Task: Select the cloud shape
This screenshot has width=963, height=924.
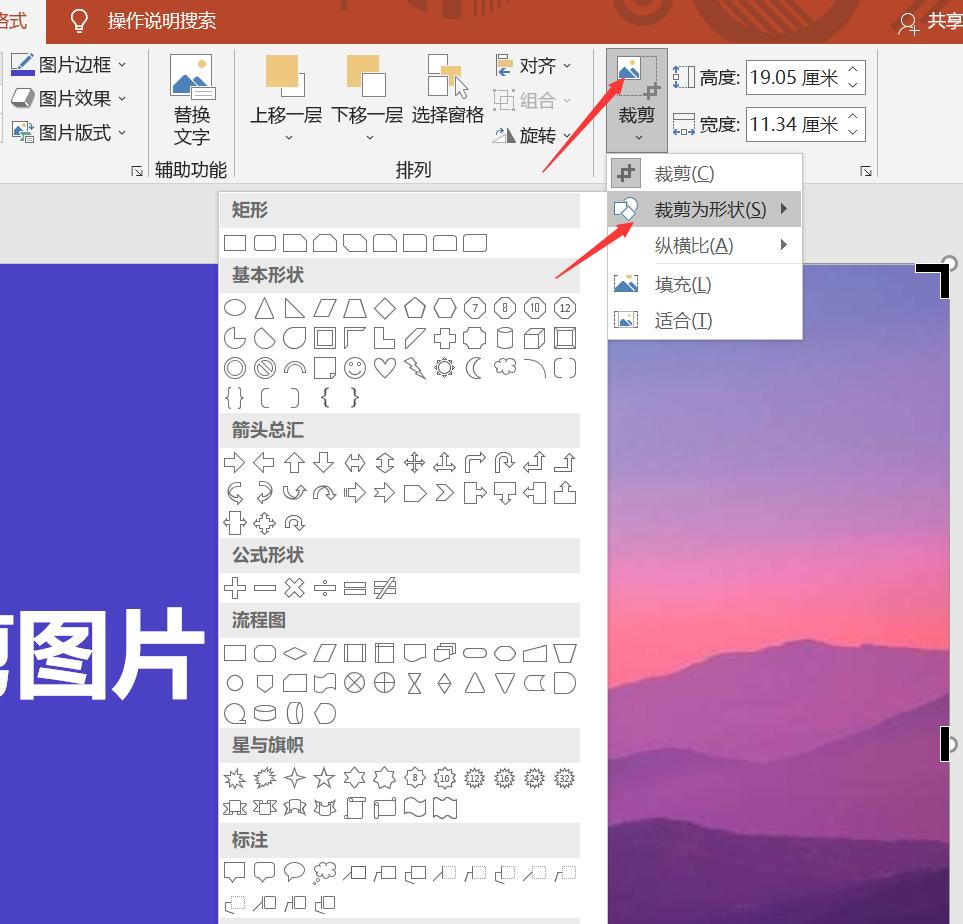Action: (x=505, y=368)
